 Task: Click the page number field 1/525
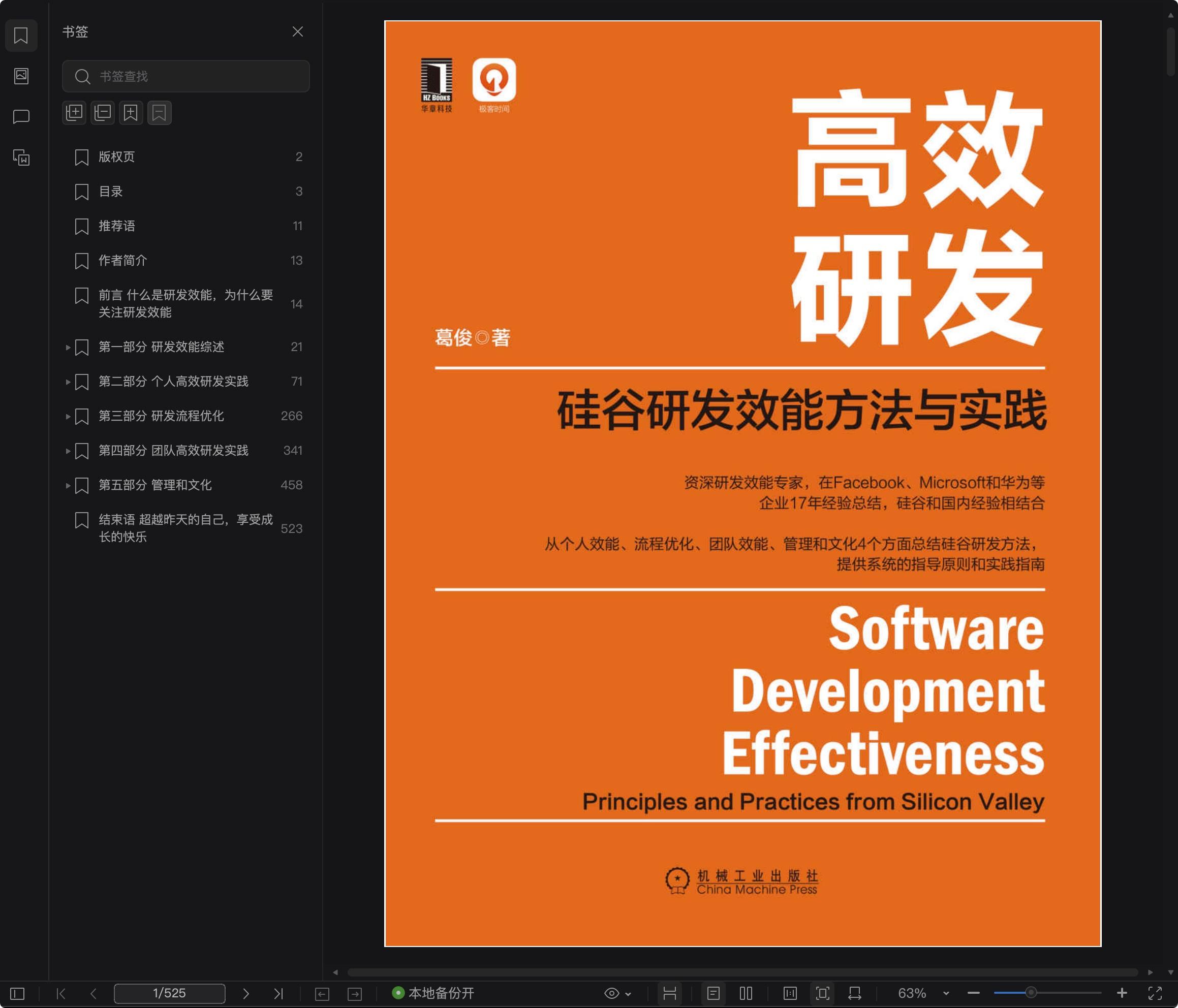tap(169, 993)
